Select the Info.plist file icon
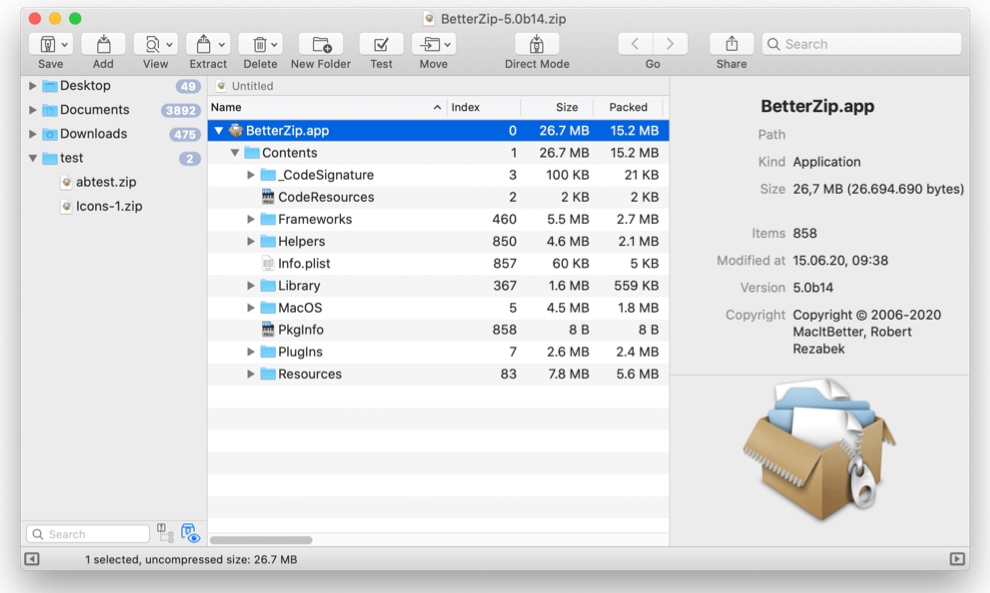The width and height of the screenshot is (990, 593). pyautogui.click(x=268, y=263)
